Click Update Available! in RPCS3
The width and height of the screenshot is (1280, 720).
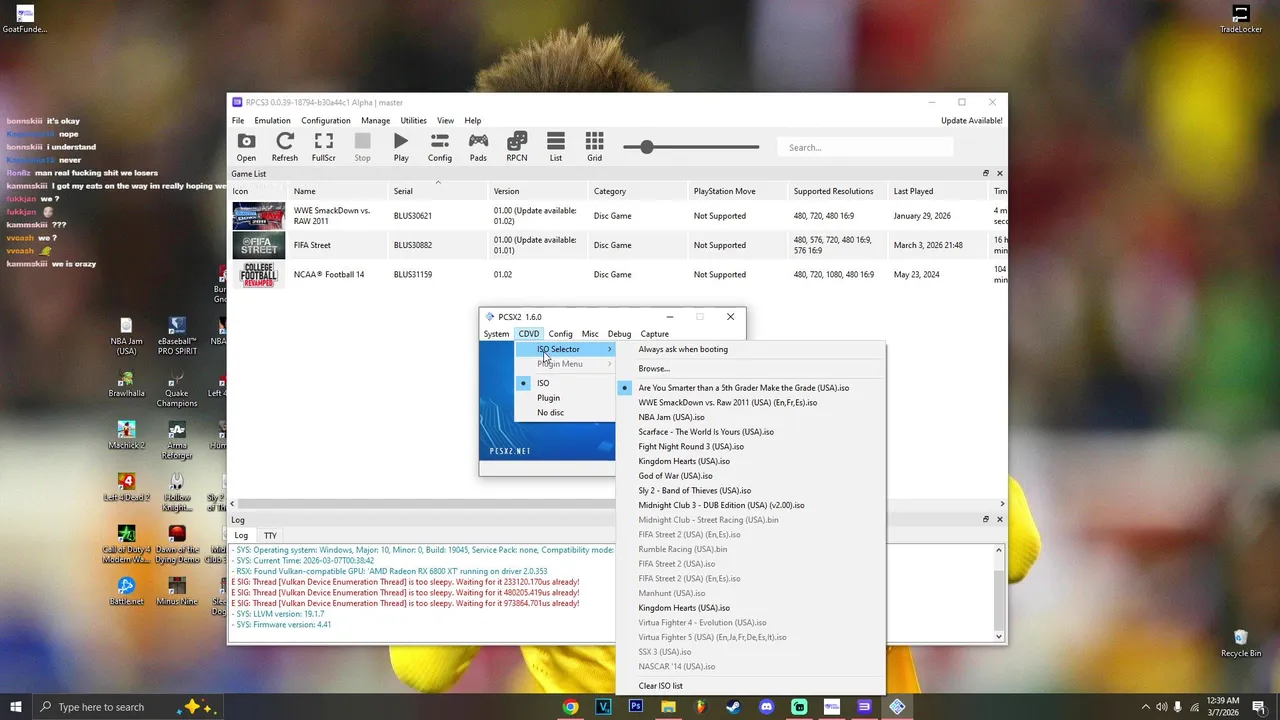[971, 121]
